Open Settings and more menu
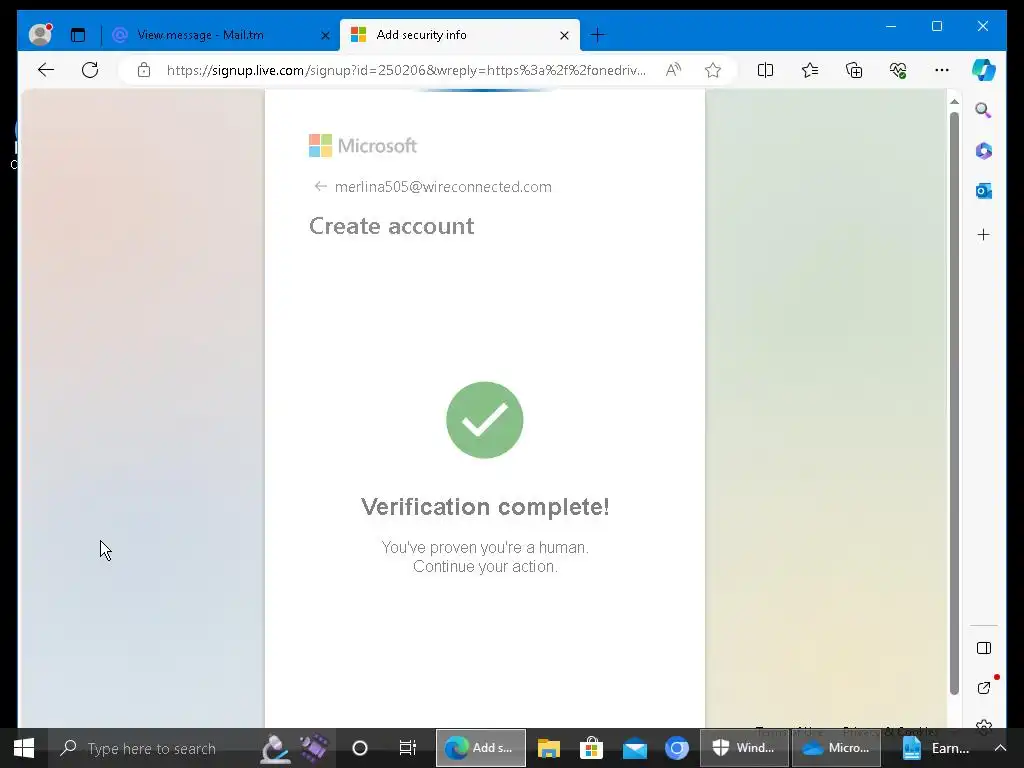Viewport: 1024px width, 768px height. tap(942, 70)
